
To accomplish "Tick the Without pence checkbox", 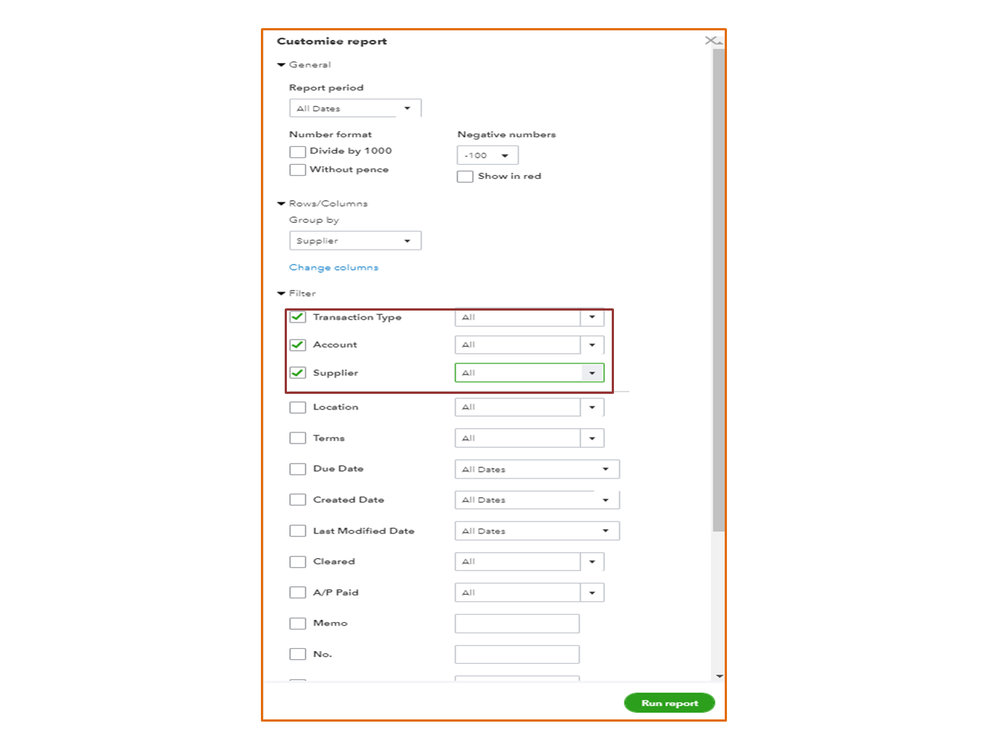I will [297, 170].
